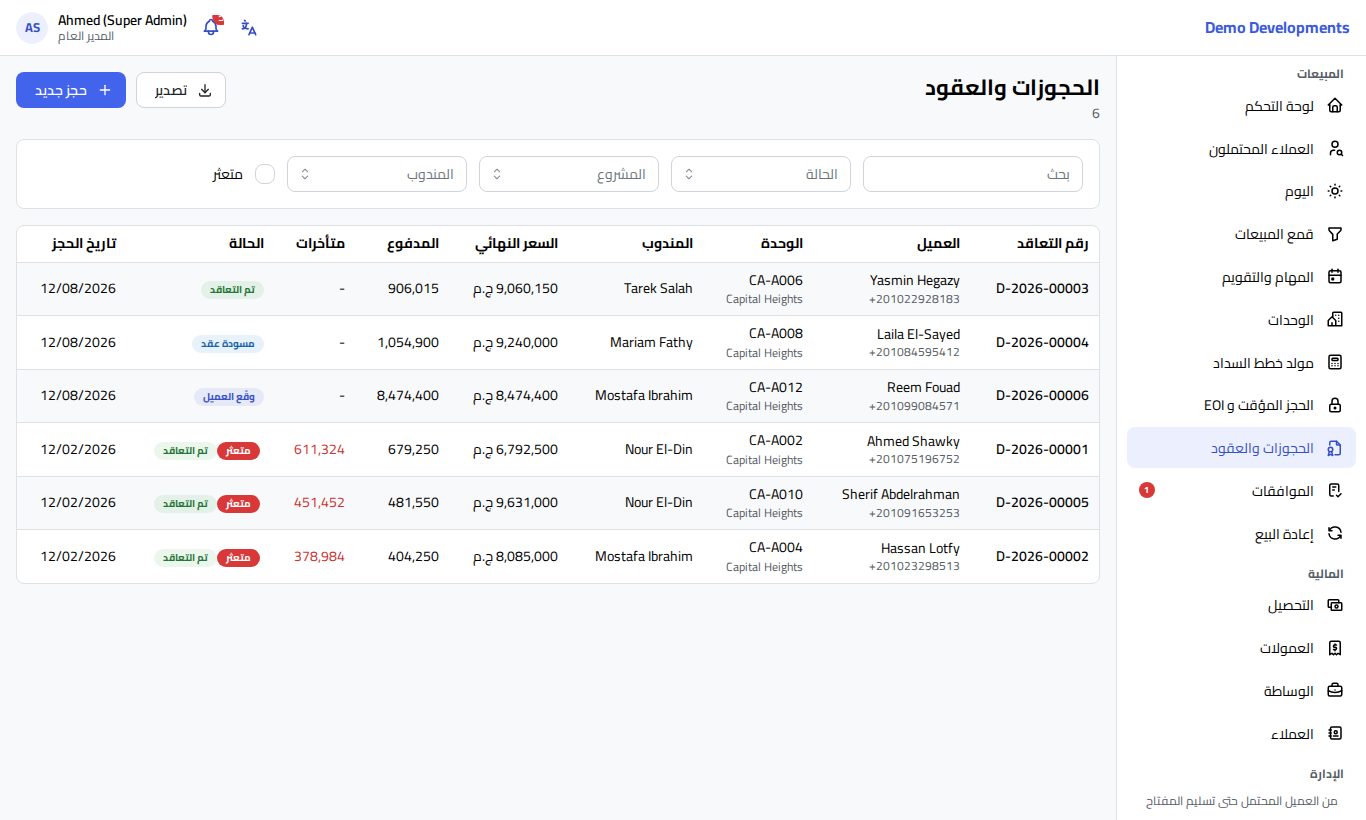
Task: Click the تصدير export button
Action: (181, 90)
